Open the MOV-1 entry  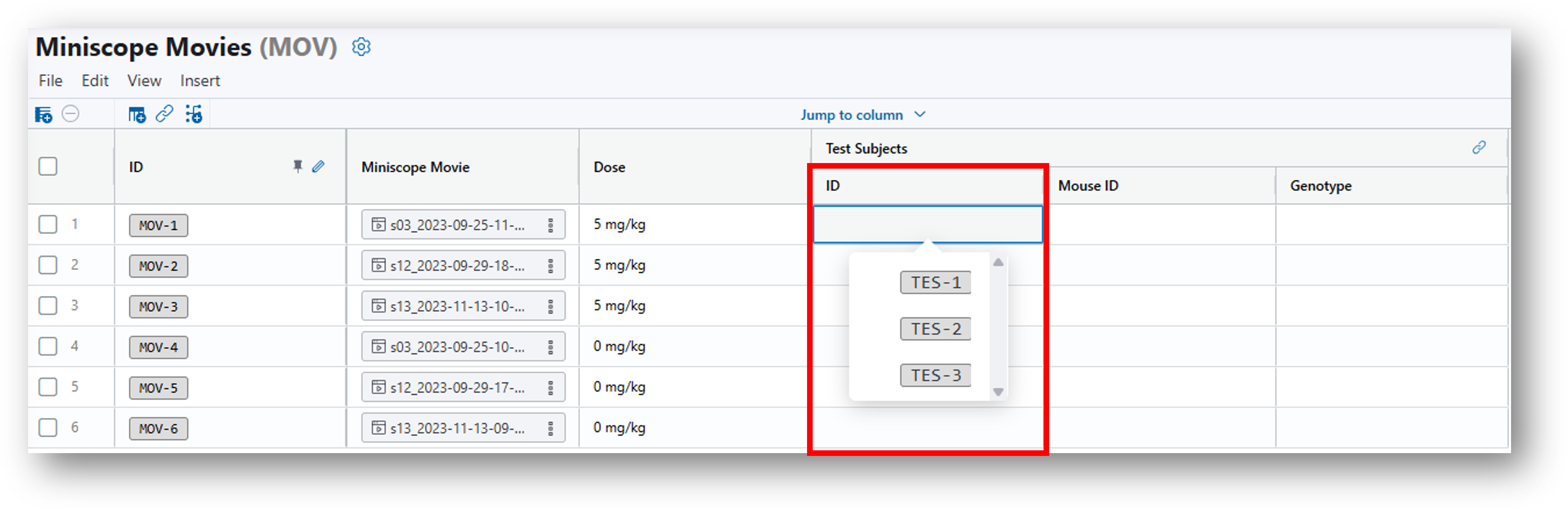point(158,225)
